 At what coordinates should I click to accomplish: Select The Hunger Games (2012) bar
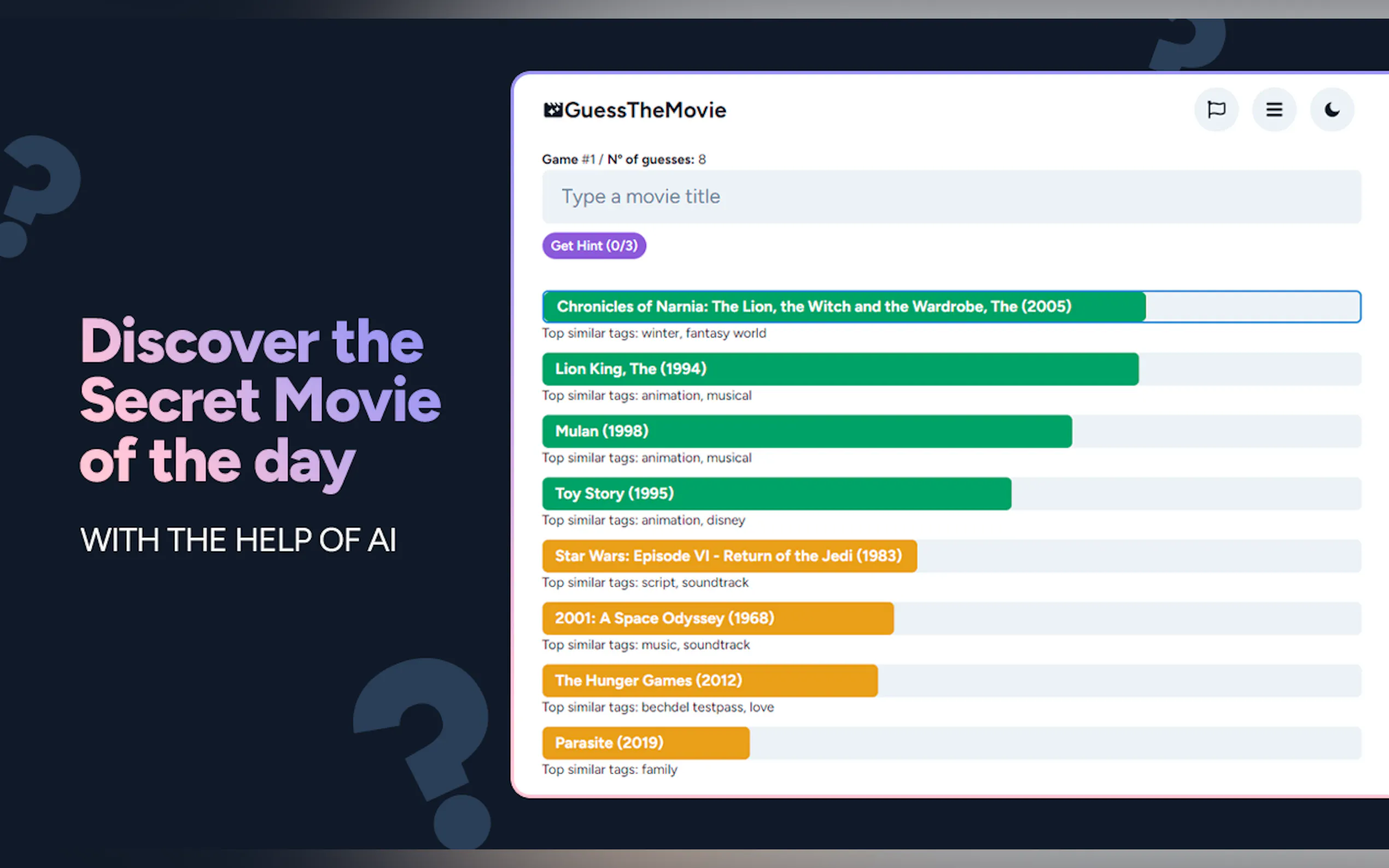click(952, 681)
